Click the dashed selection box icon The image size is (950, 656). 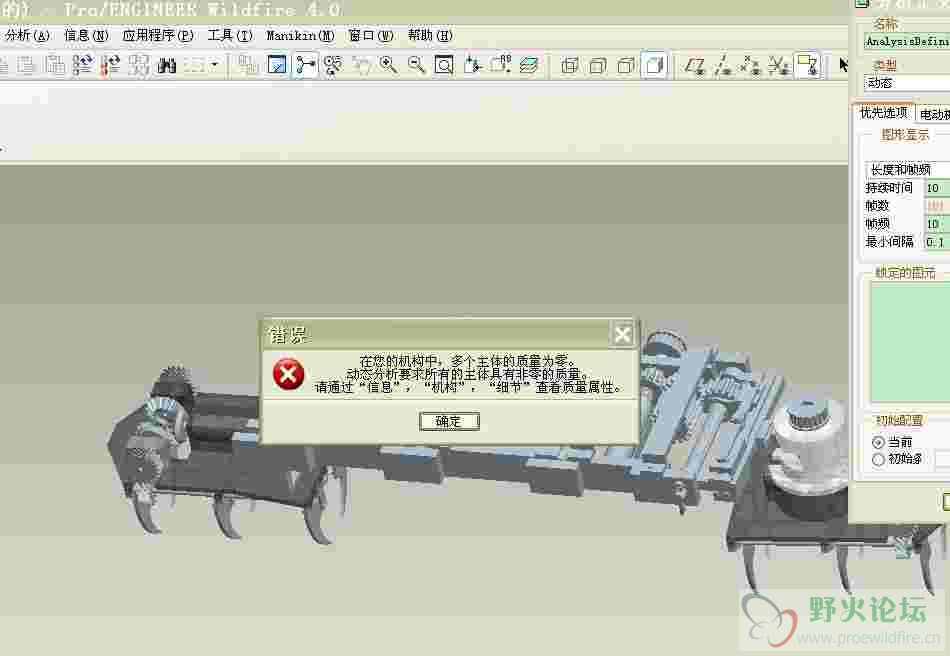(x=194, y=65)
